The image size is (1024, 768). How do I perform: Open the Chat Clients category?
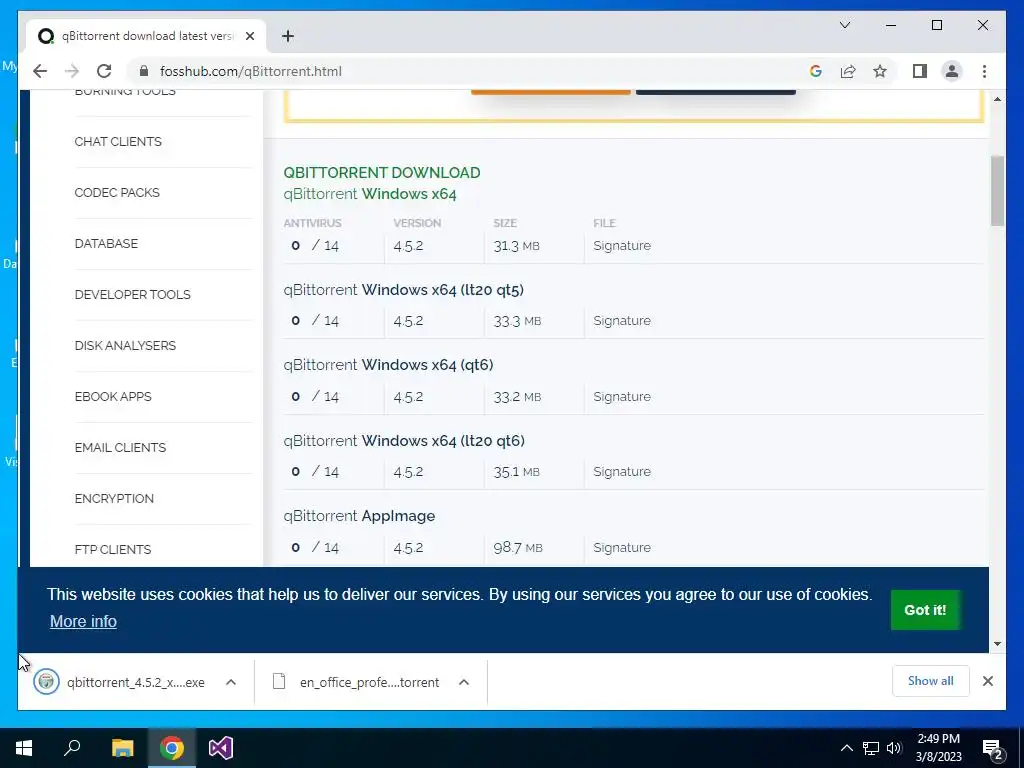point(118,142)
